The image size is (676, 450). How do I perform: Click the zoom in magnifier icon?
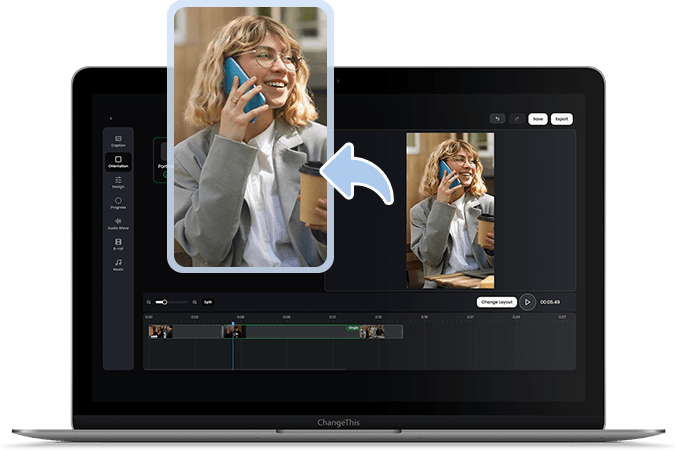pyautogui.click(x=196, y=301)
